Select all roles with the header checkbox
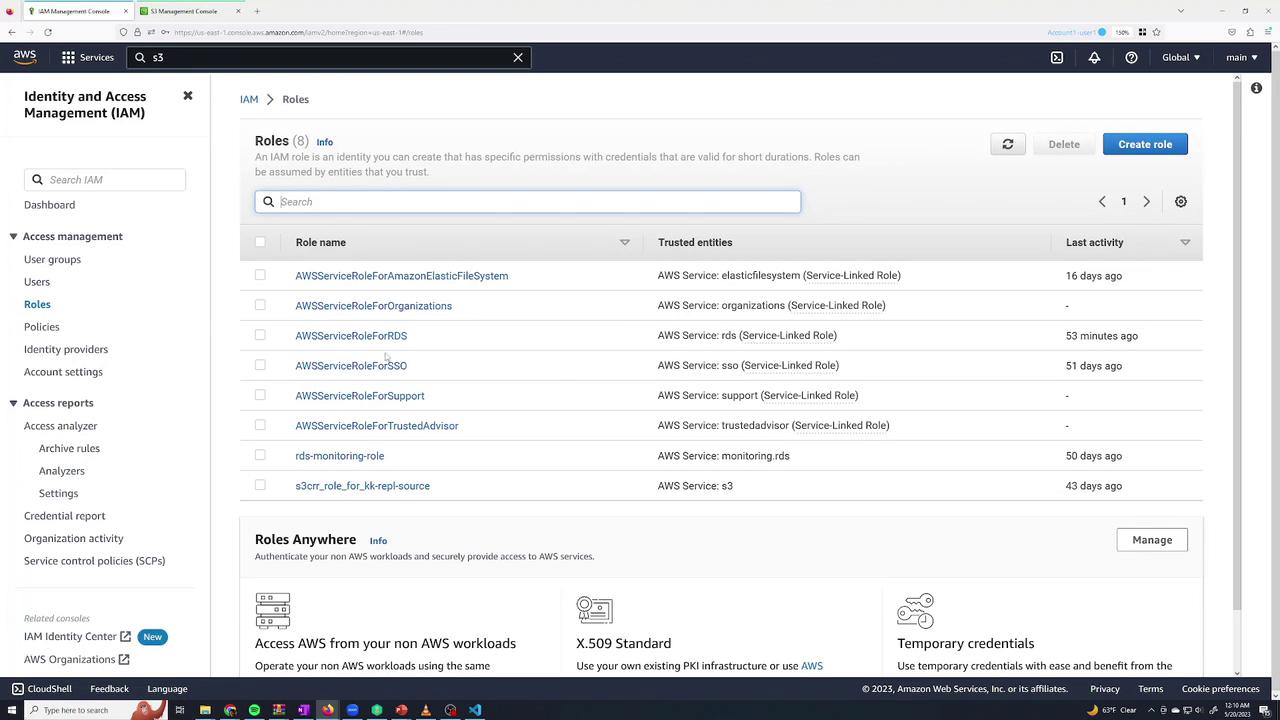 click(260, 242)
